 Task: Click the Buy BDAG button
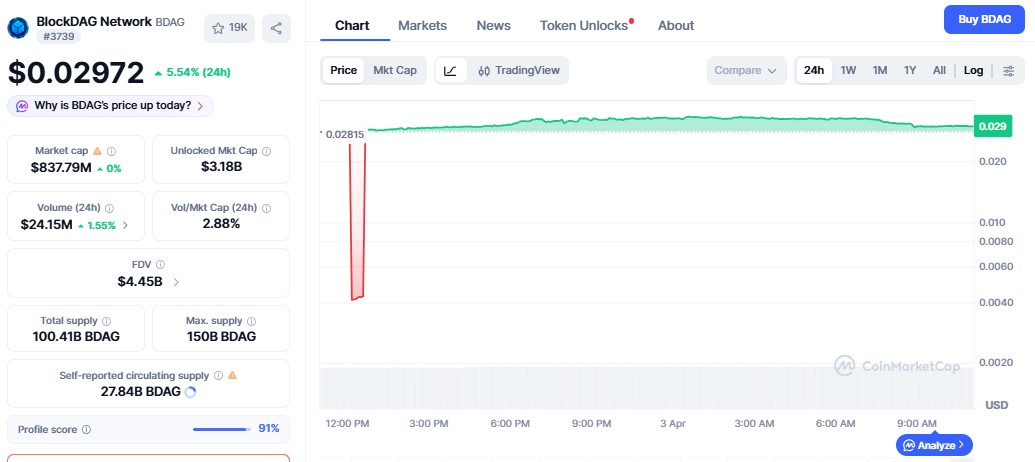(x=984, y=19)
